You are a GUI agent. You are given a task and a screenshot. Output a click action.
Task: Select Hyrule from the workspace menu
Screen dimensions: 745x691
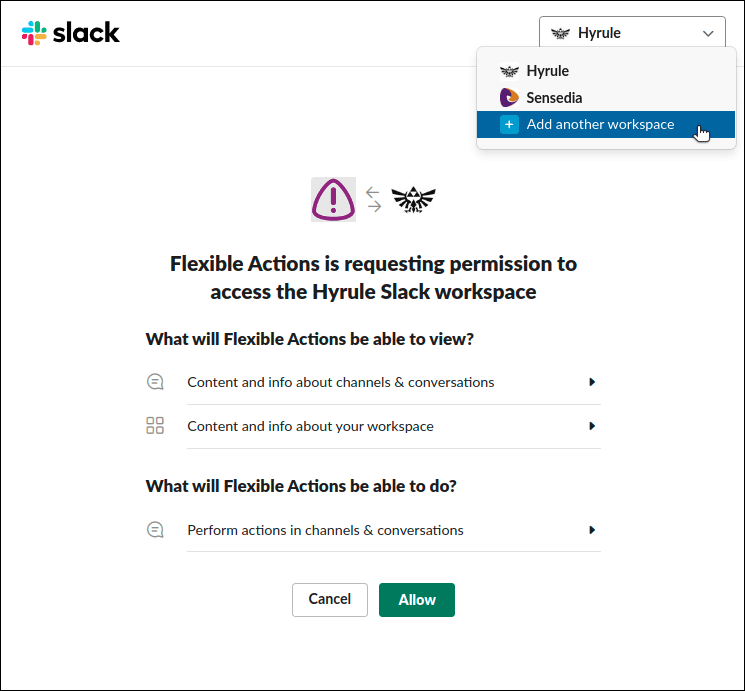pyautogui.click(x=548, y=71)
